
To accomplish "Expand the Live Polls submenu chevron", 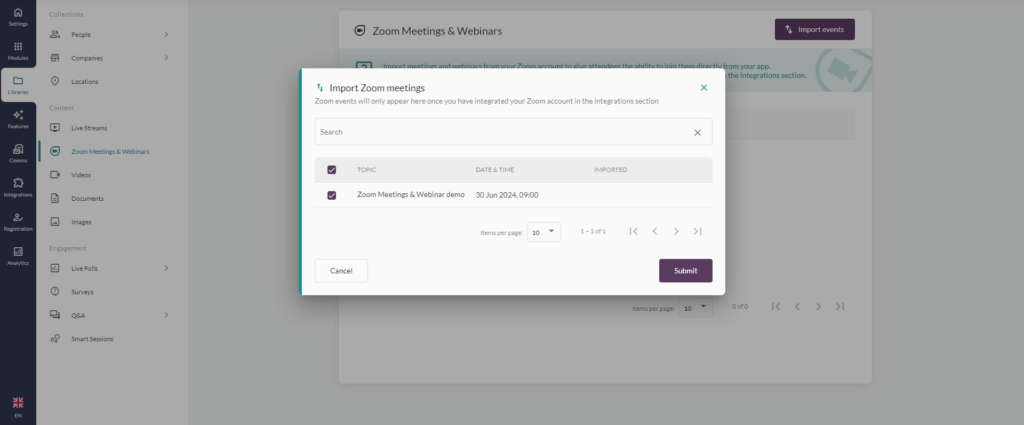I will (166, 268).
